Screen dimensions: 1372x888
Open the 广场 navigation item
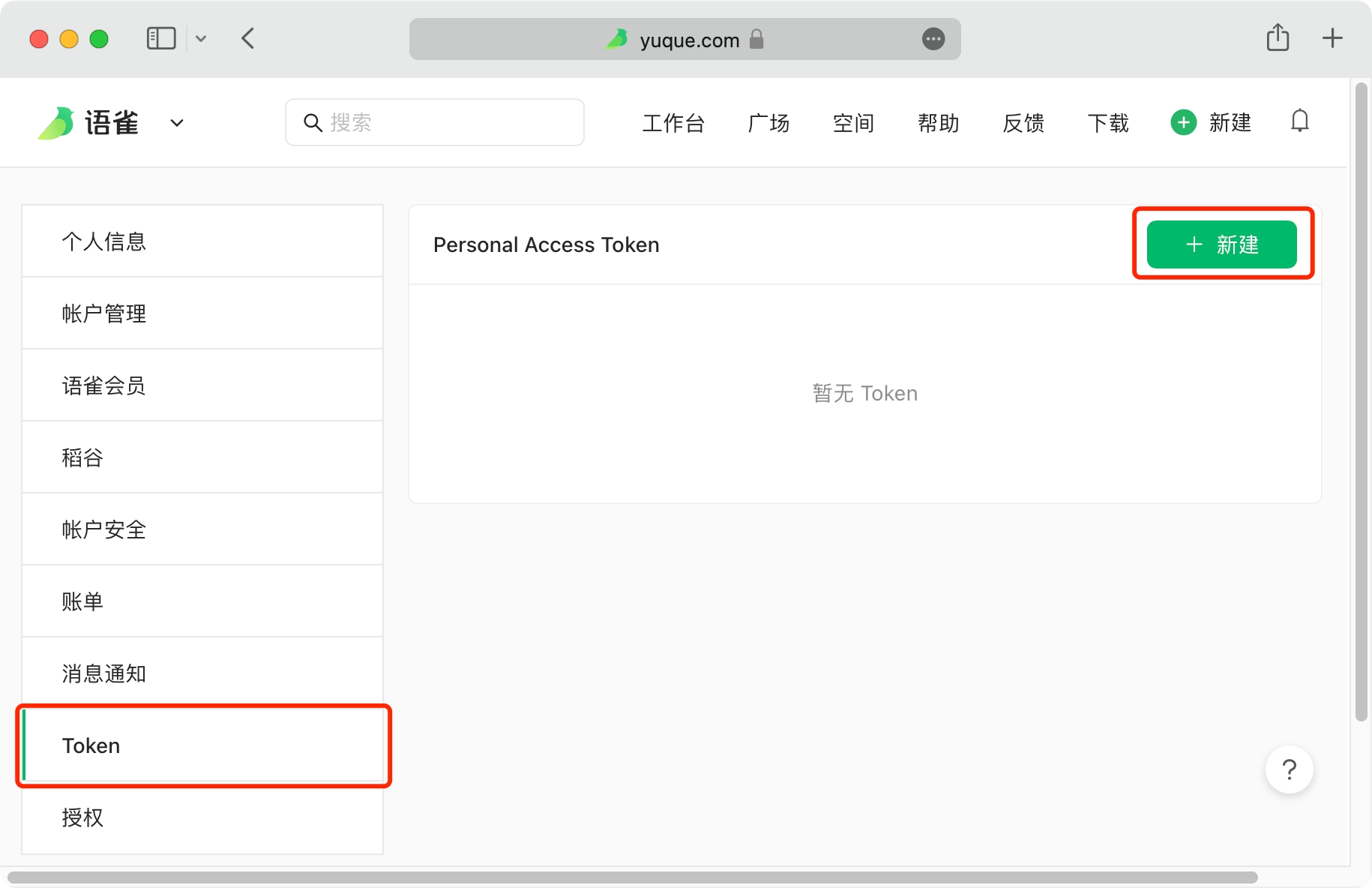tap(768, 123)
